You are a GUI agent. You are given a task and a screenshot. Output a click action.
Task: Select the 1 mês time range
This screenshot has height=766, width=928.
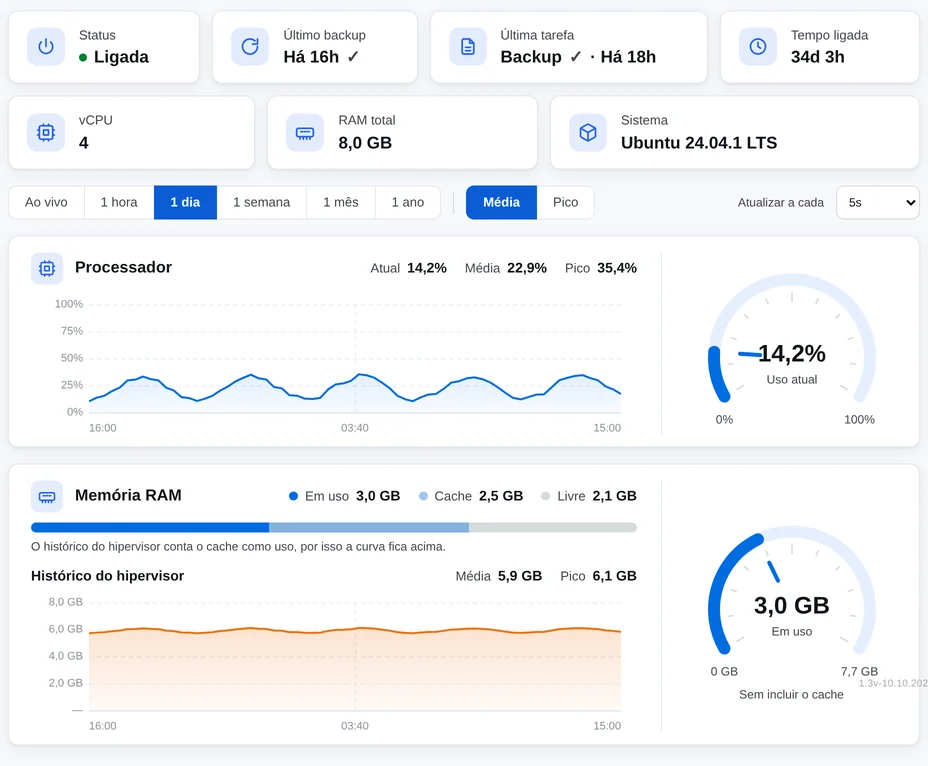[341, 202]
